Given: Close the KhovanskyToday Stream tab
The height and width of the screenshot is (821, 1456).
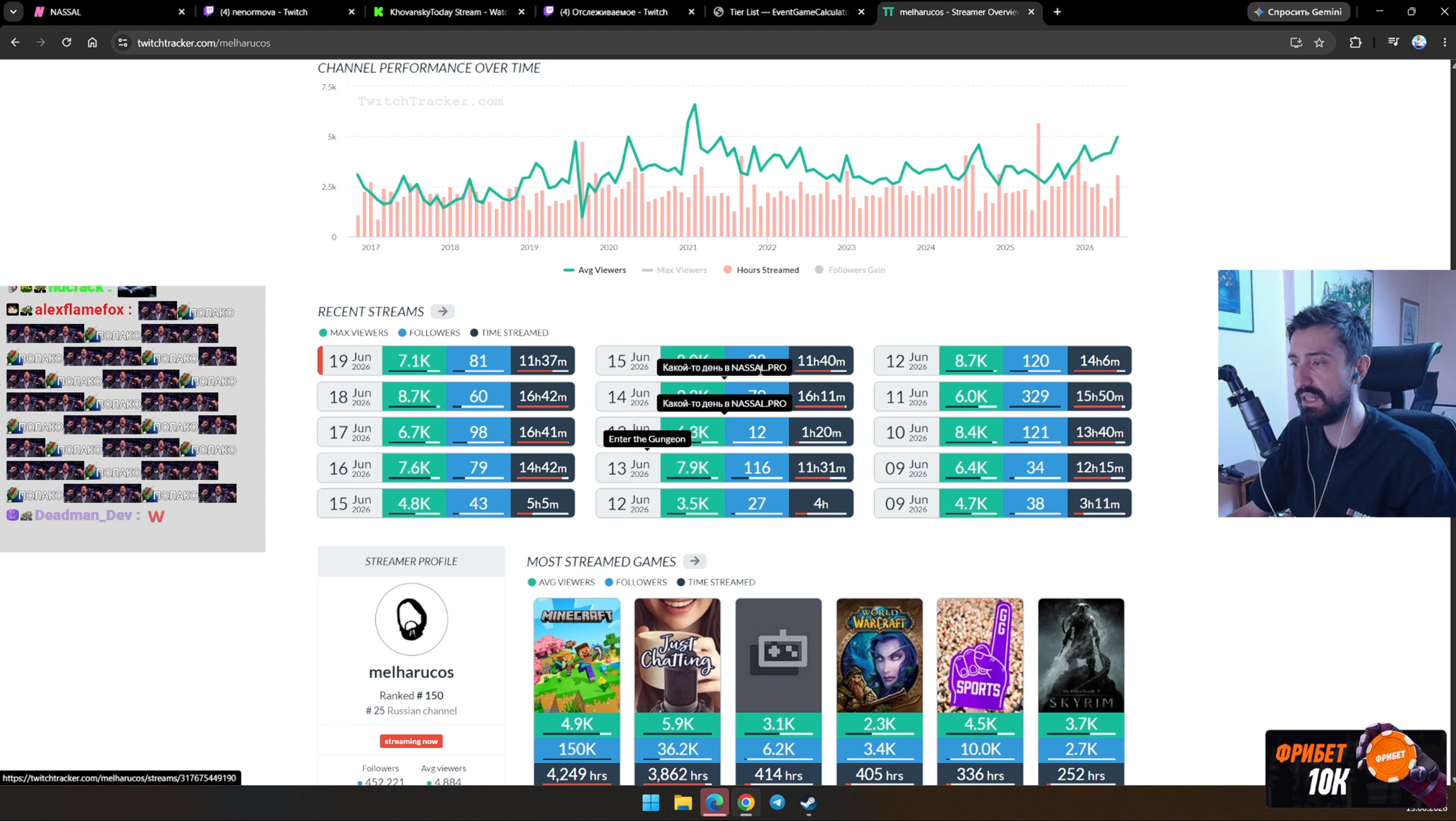Looking at the screenshot, I should coord(521,12).
